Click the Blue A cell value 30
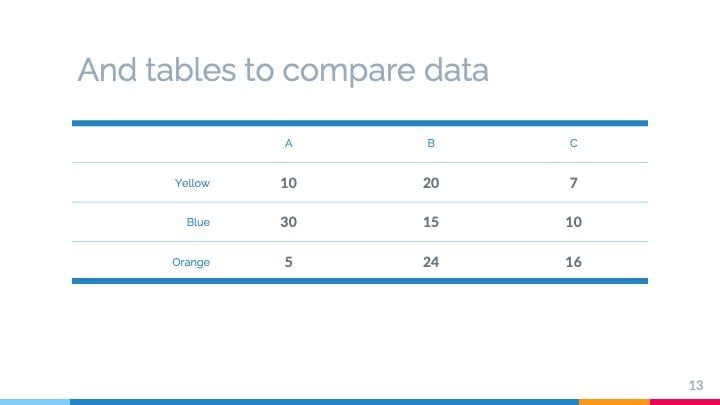This screenshot has height=405, width=720. click(x=288, y=222)
